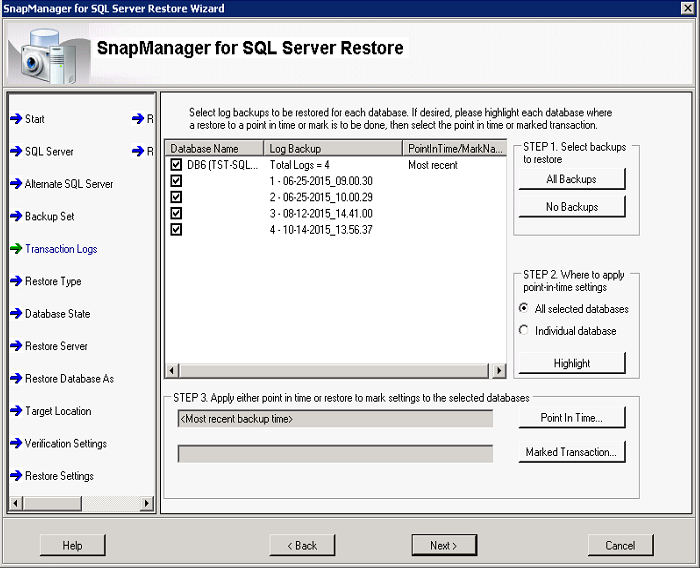
Task: Click the arrow icon beside Verification Settings
Action: pyautogui.click(x=16, y=444)
